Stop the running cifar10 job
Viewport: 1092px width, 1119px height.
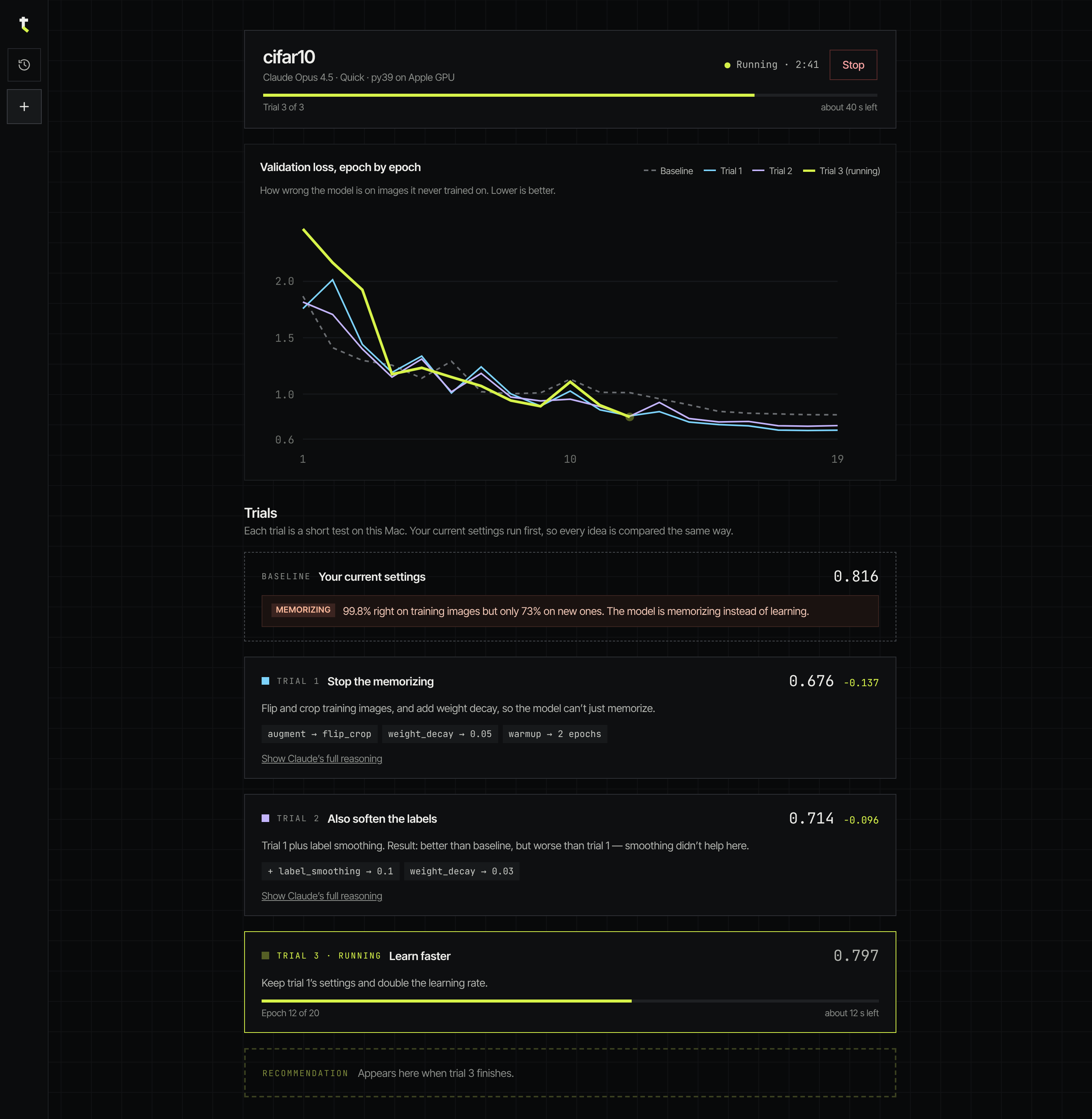click(853, 65)
